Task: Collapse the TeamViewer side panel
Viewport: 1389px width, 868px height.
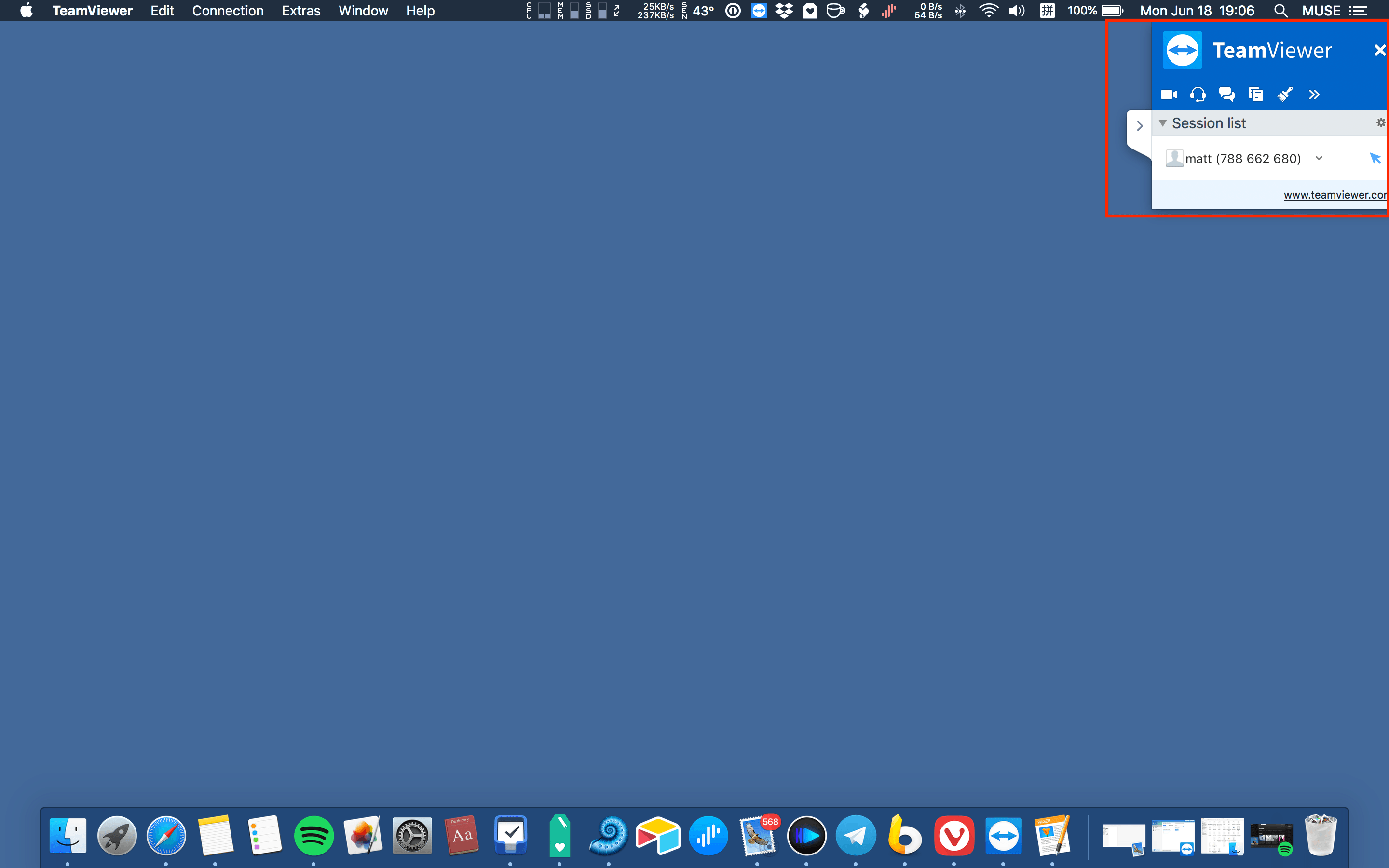Action: pyautogui.click(x=1140, y=126)
